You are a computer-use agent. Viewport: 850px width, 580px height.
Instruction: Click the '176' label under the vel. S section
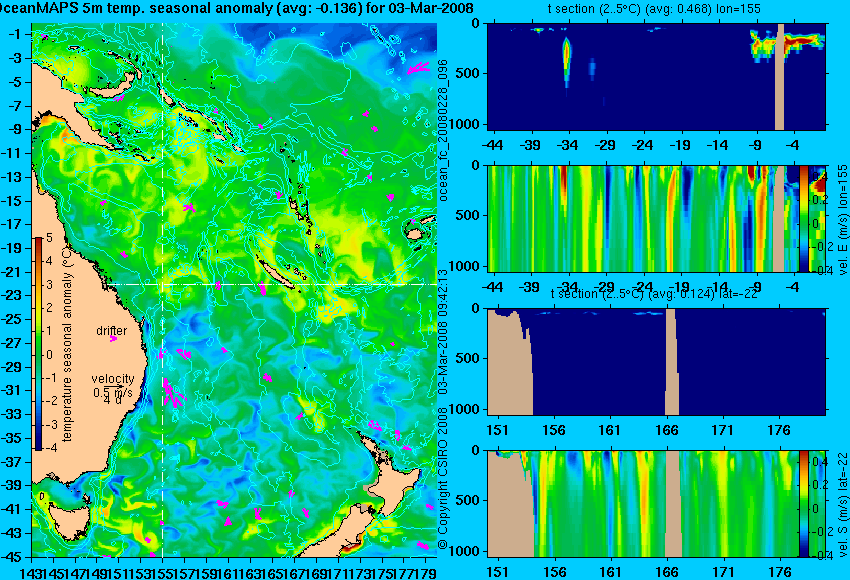coord(780,572)
